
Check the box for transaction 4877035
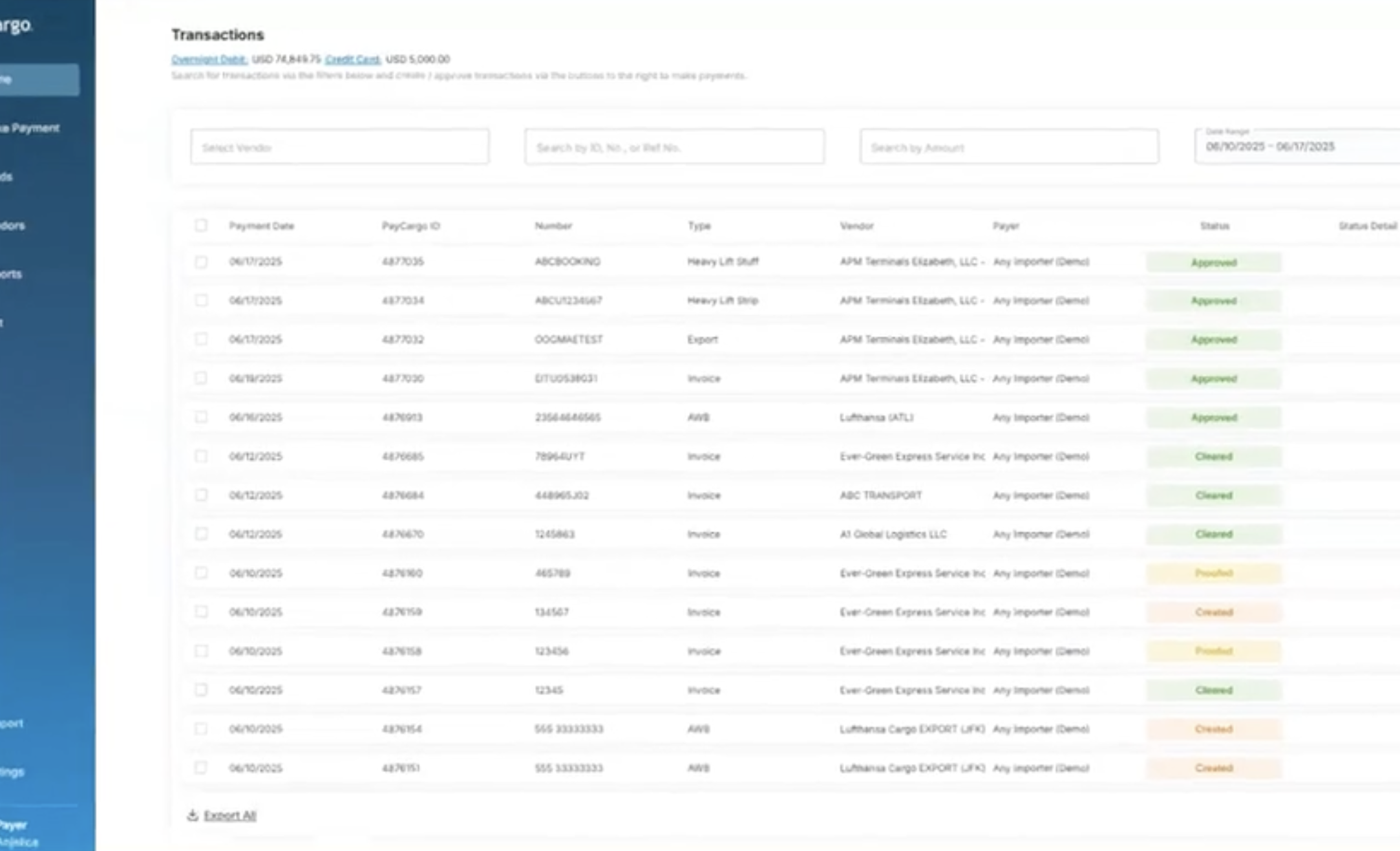pyautogui.click(x=201, y=262)
